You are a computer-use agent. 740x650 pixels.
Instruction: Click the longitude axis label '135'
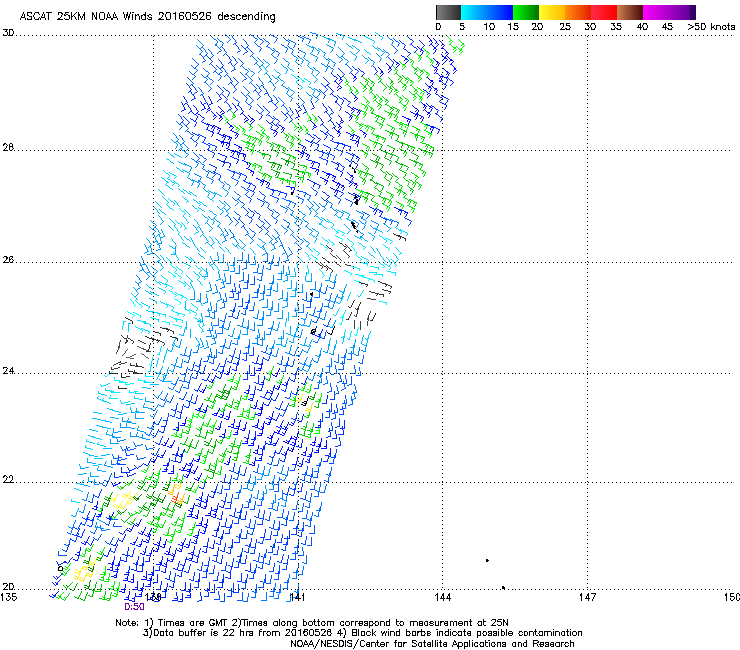[x=8, y=597]
